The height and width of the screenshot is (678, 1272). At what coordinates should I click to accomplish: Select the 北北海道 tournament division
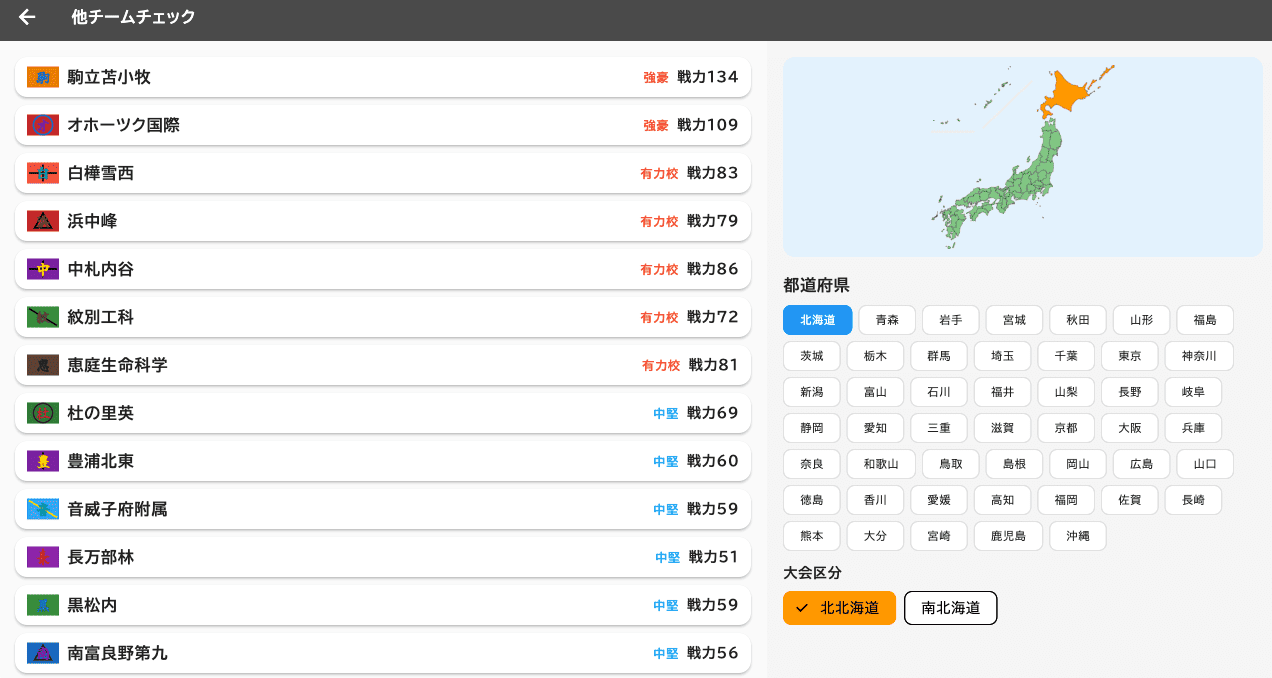point(839,608)
